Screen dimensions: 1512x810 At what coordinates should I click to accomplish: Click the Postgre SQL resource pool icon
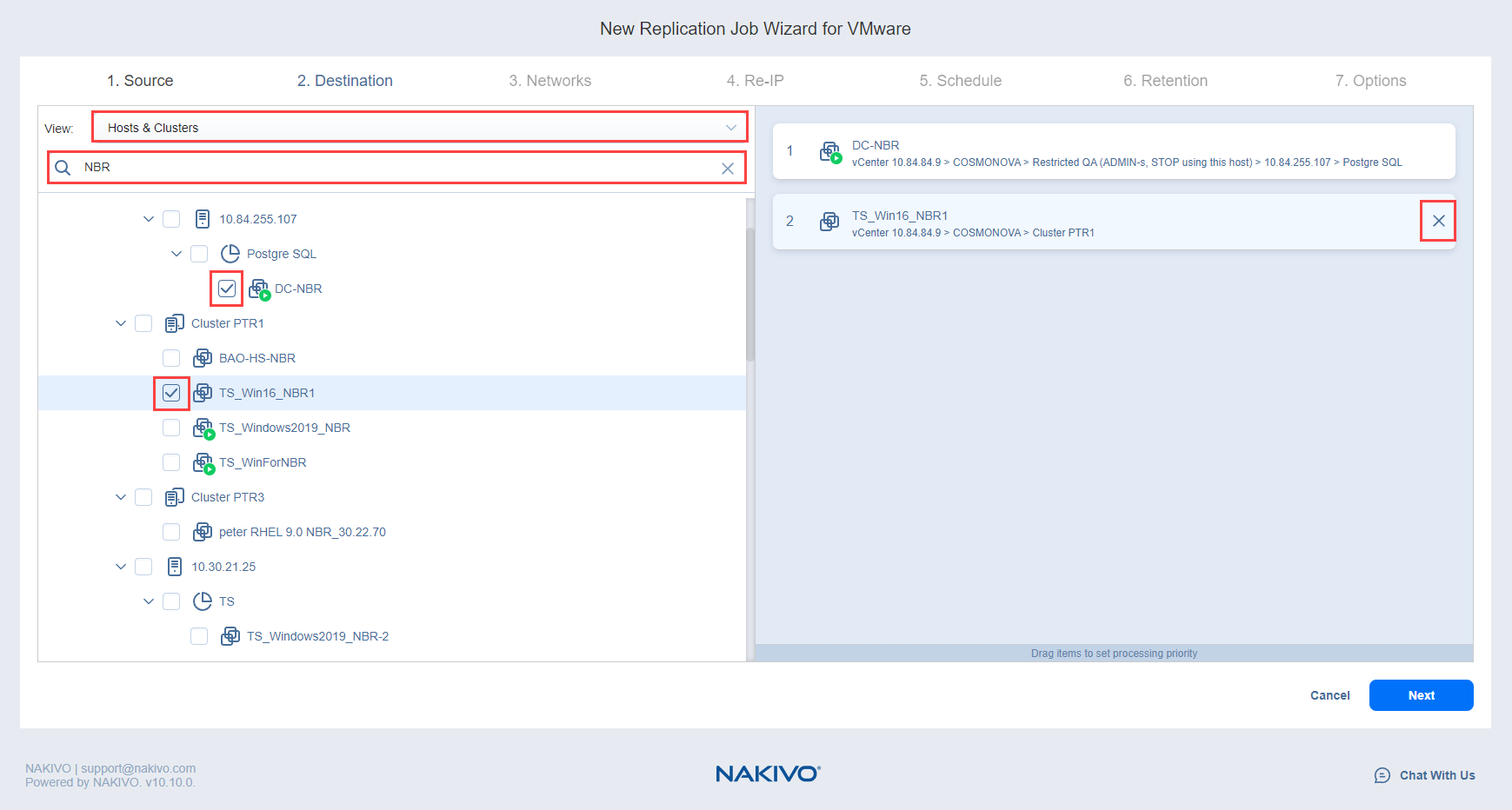tap(230, 254)
